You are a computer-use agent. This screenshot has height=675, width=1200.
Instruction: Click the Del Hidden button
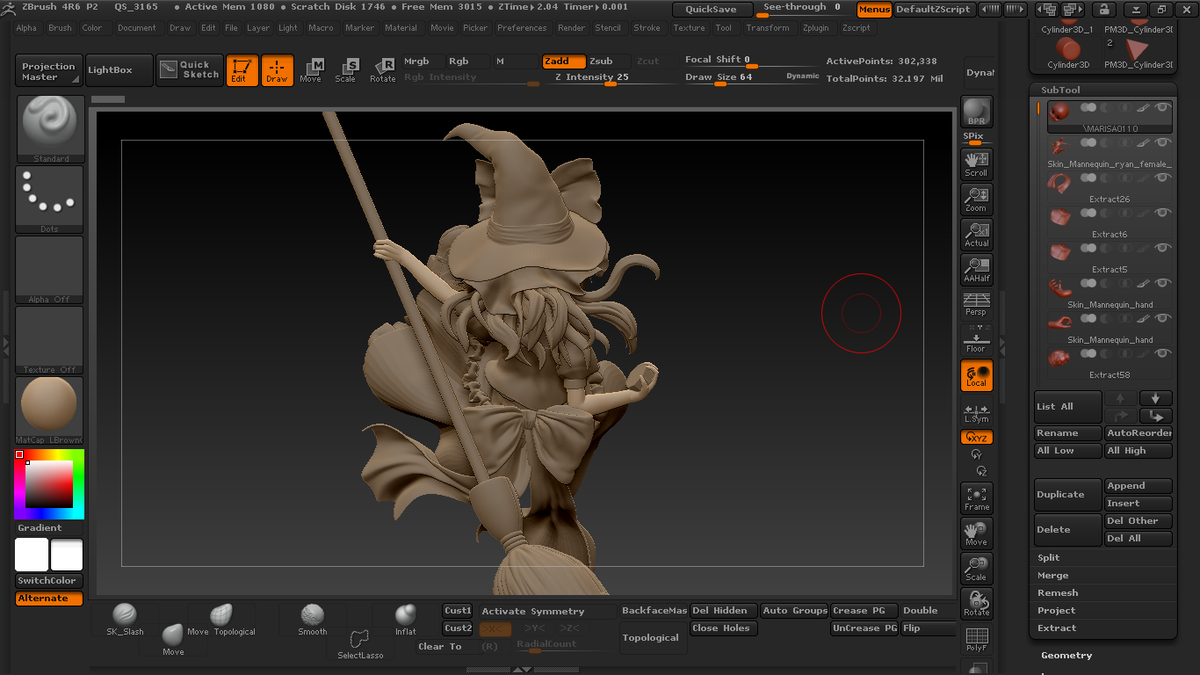tap(722, 611)
